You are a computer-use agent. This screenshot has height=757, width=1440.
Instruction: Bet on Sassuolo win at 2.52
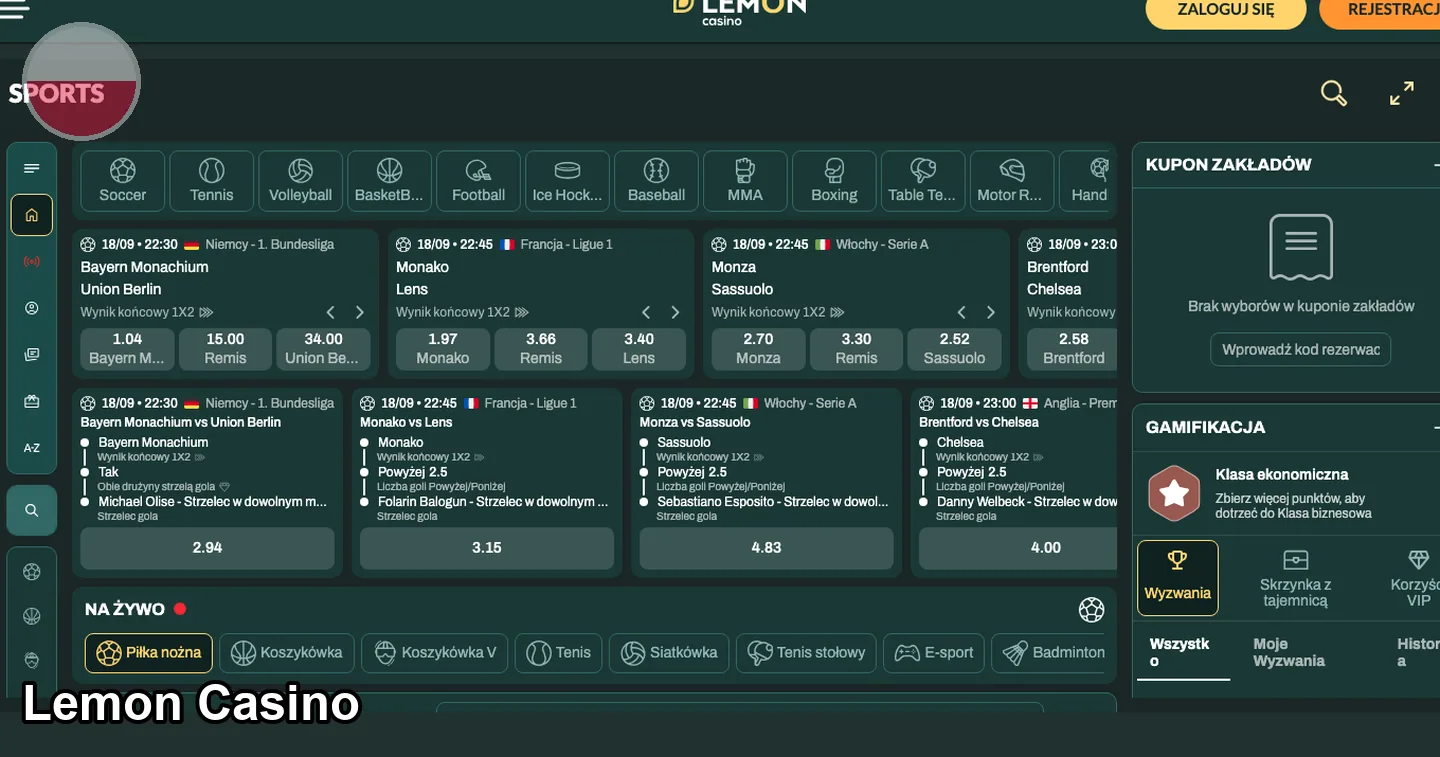(x=955, y=349)
